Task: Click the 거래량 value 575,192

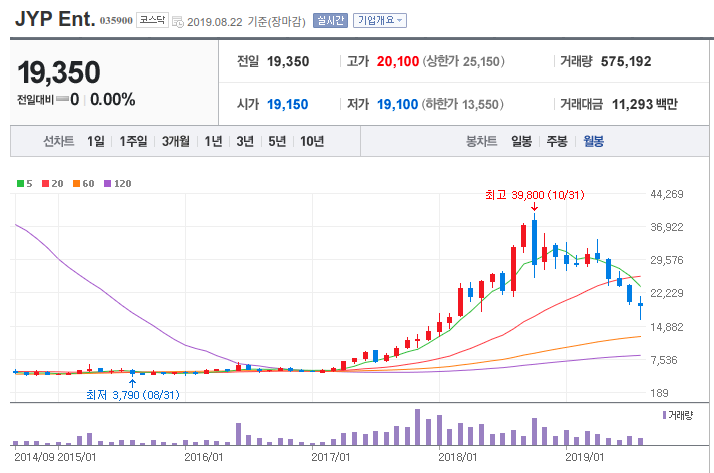Action: click(x=626, y=61)
